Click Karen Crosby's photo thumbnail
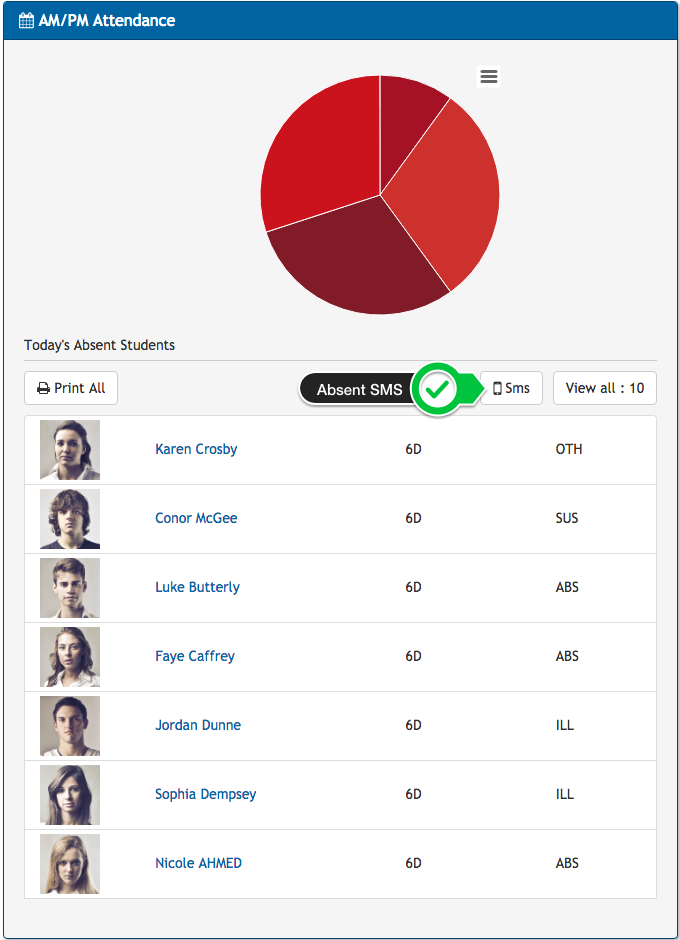Viewport: 680px width, 940px height. coord(70,450)
